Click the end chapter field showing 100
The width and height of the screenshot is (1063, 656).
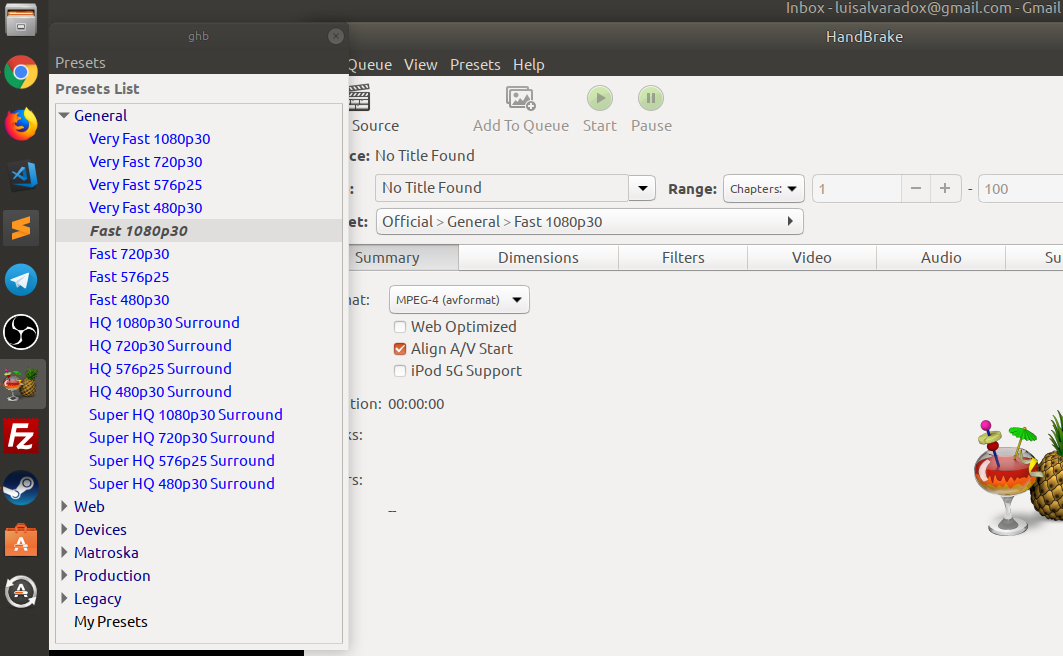1020,188
